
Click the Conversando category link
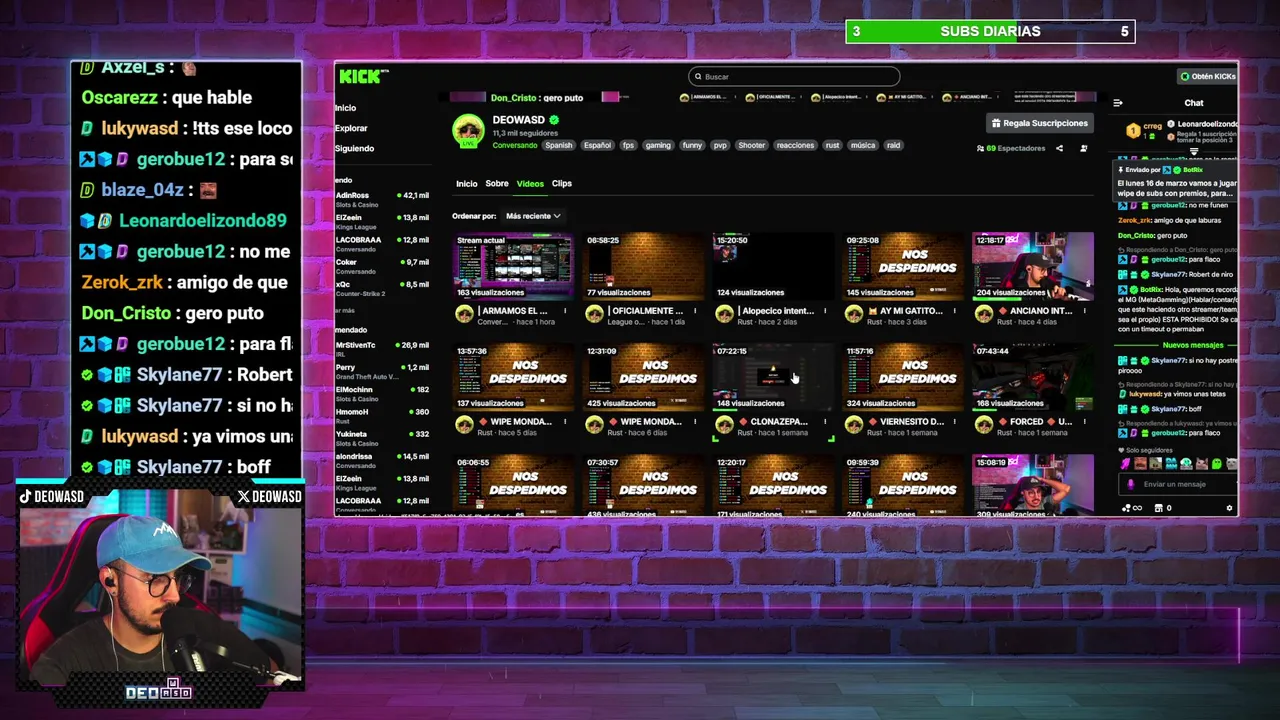[515, 145]
